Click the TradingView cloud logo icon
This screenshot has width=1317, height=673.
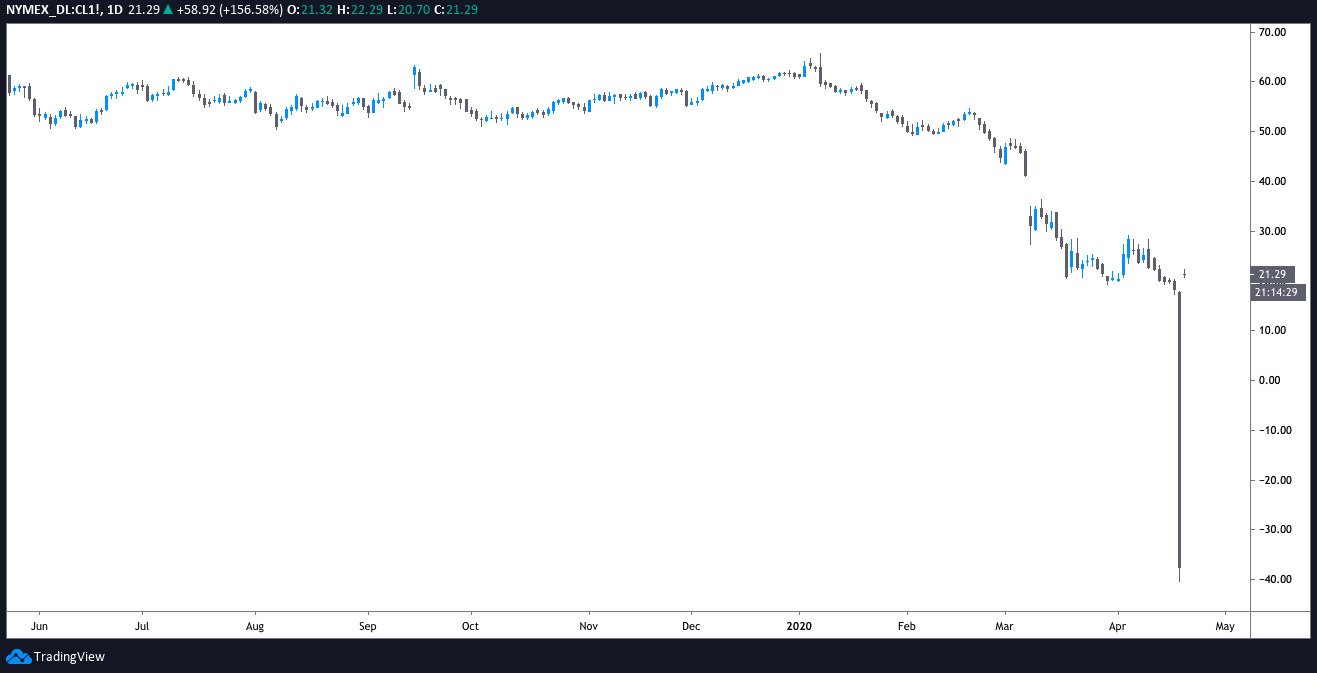coord(18,657)
